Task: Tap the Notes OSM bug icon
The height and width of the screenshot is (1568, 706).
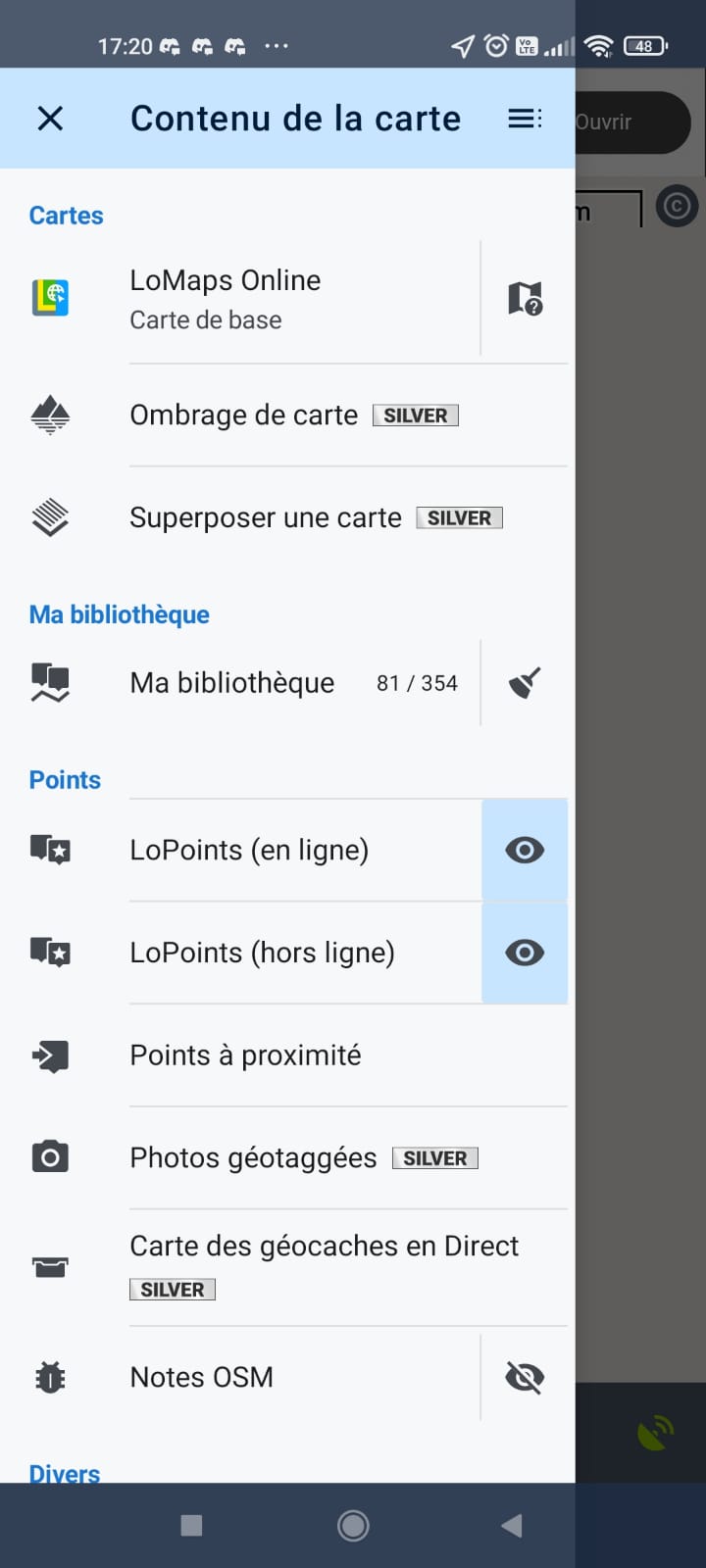Action: coord(50,1377)
